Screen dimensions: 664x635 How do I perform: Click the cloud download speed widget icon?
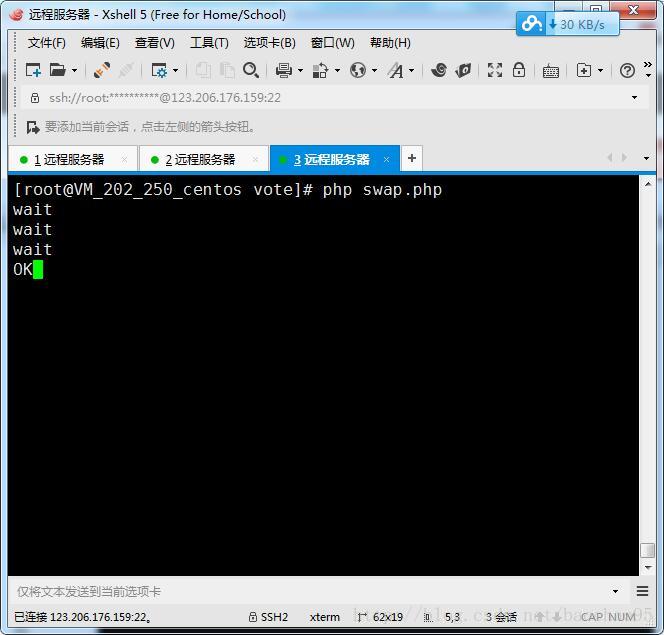point(531,24)
